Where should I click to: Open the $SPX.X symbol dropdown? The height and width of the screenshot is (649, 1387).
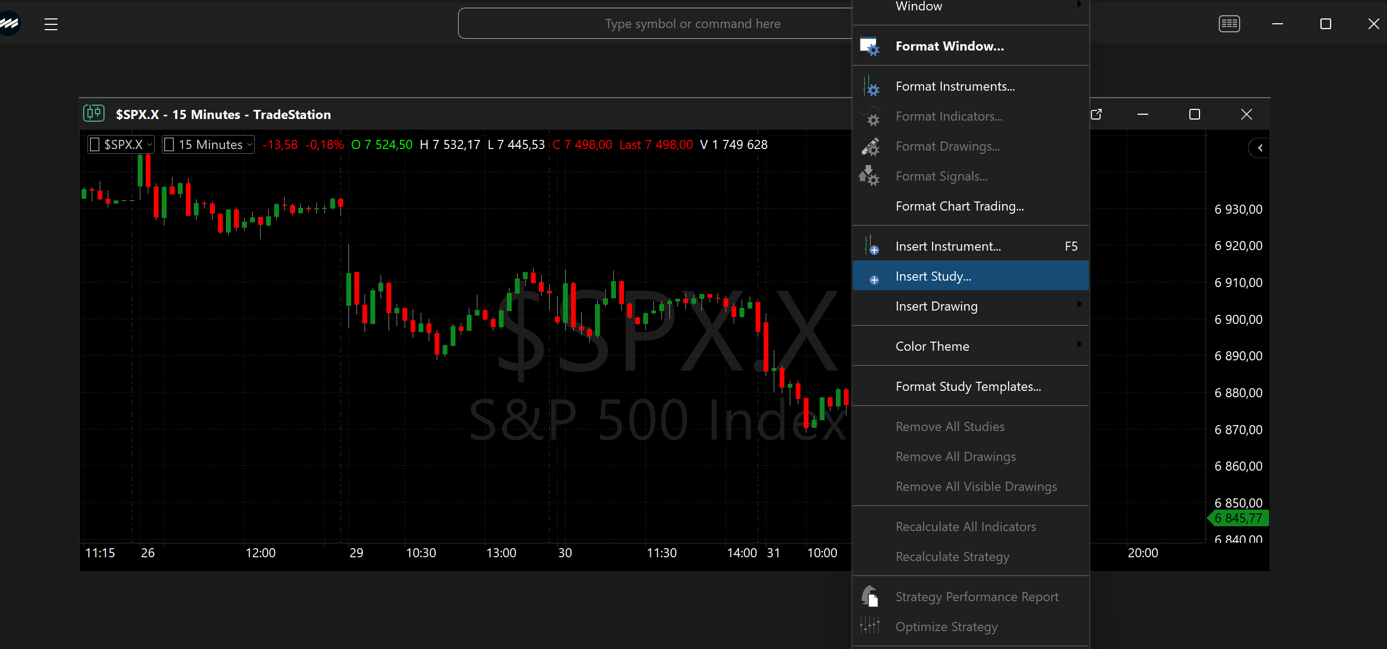tap(121, 144)
